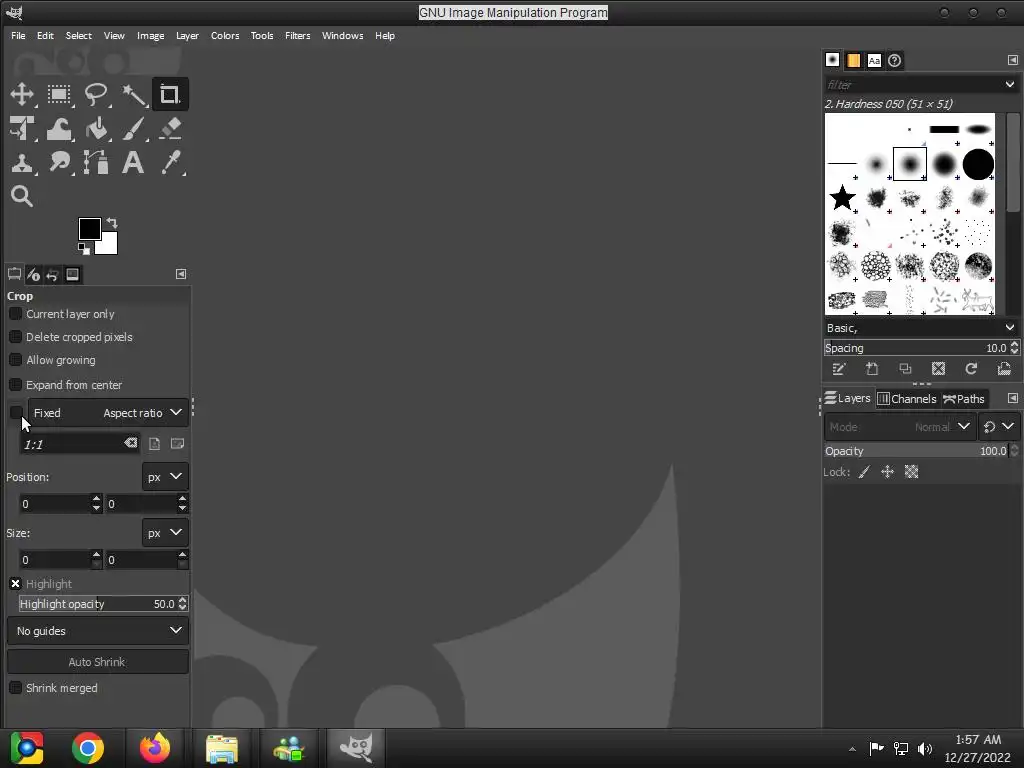Select the Unified Transform tool

[x=22, y=128]
